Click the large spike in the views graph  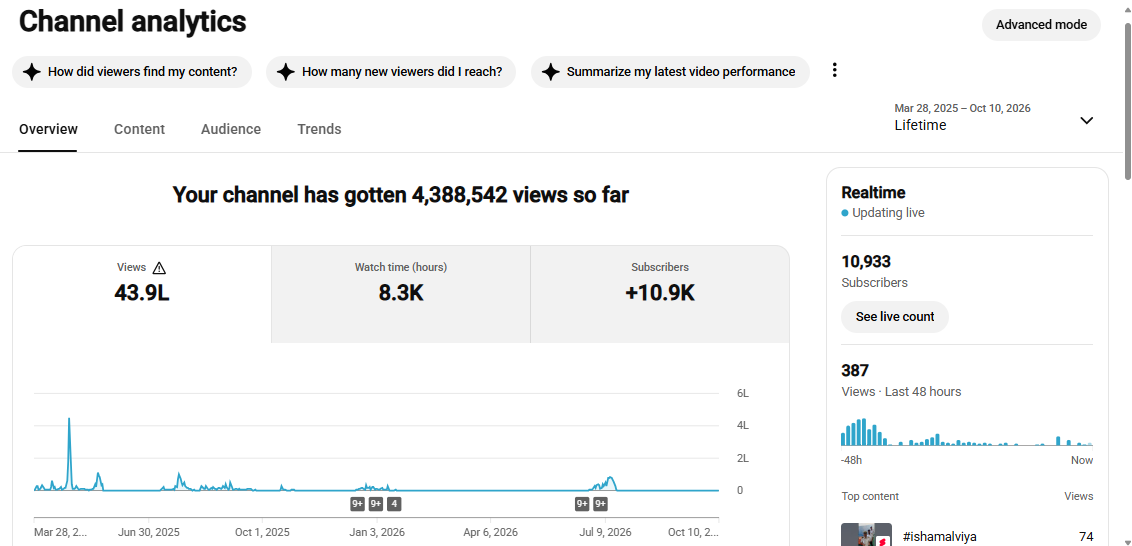point(69,454)
